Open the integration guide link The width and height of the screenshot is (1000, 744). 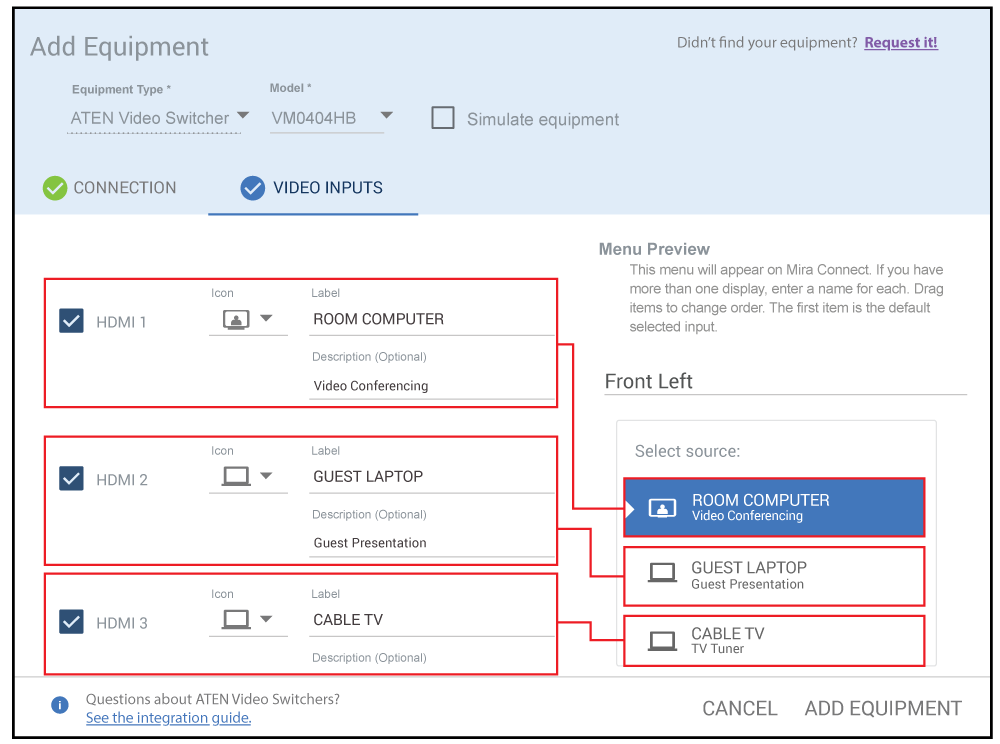tap(168, 718)
